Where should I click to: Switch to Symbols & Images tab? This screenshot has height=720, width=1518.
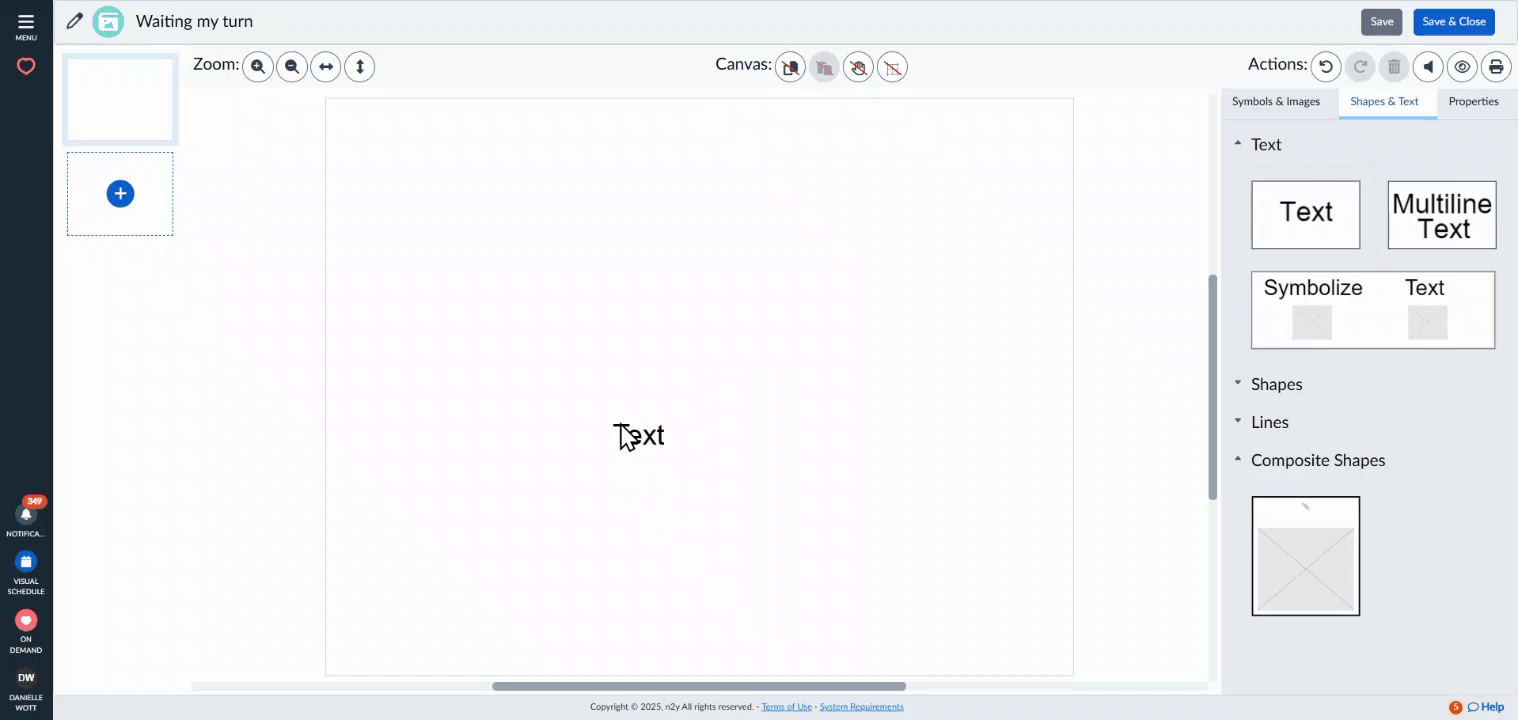click(1276, 101)
